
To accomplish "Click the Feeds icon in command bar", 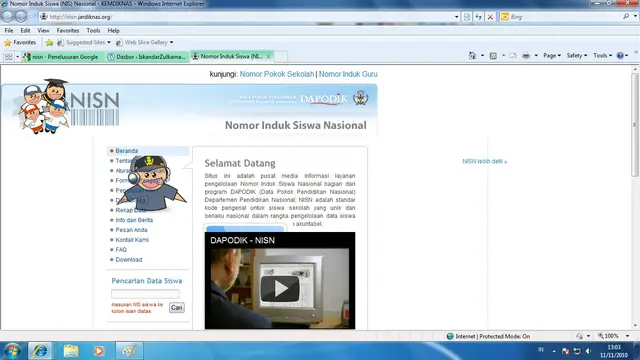I will 493,56.
